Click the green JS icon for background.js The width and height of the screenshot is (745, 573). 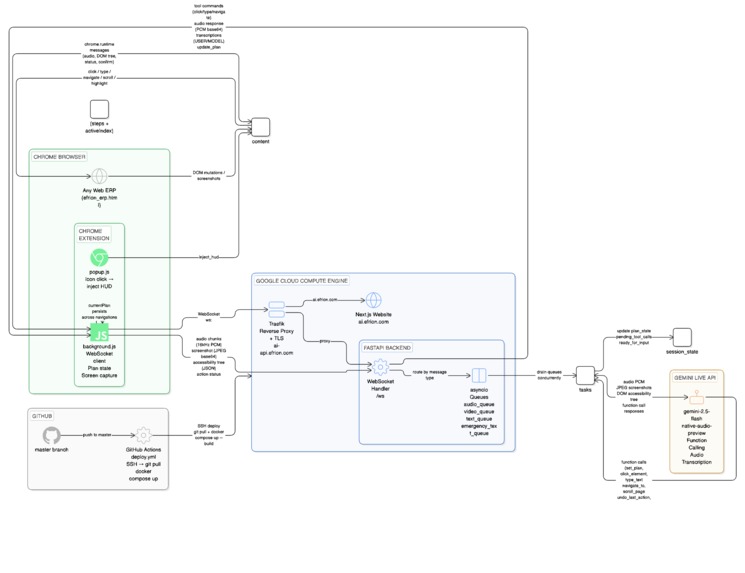[x=100, y=333]
